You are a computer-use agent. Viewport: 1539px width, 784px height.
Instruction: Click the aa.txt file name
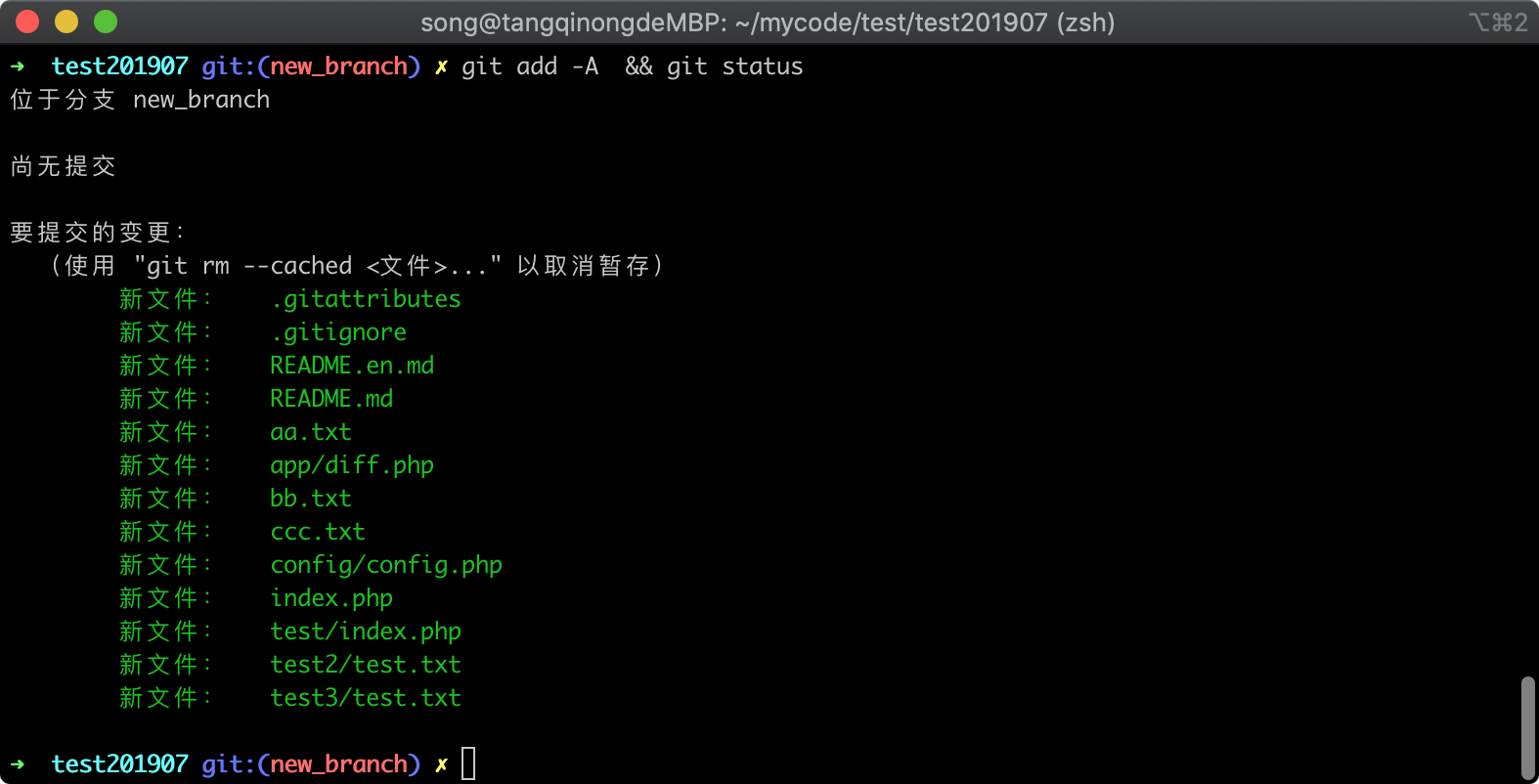311,432
